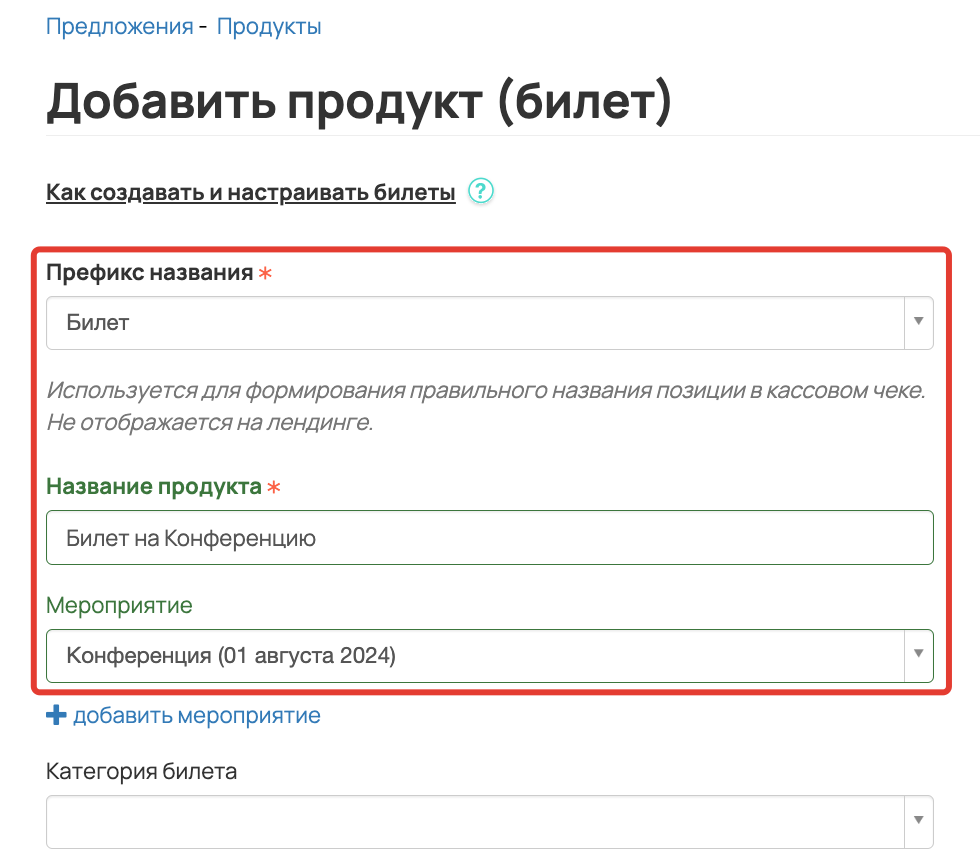Viewport: 980px width, 858px height.
Task: Open the Категория билета dropdown
Action: [x=489, y=821]
